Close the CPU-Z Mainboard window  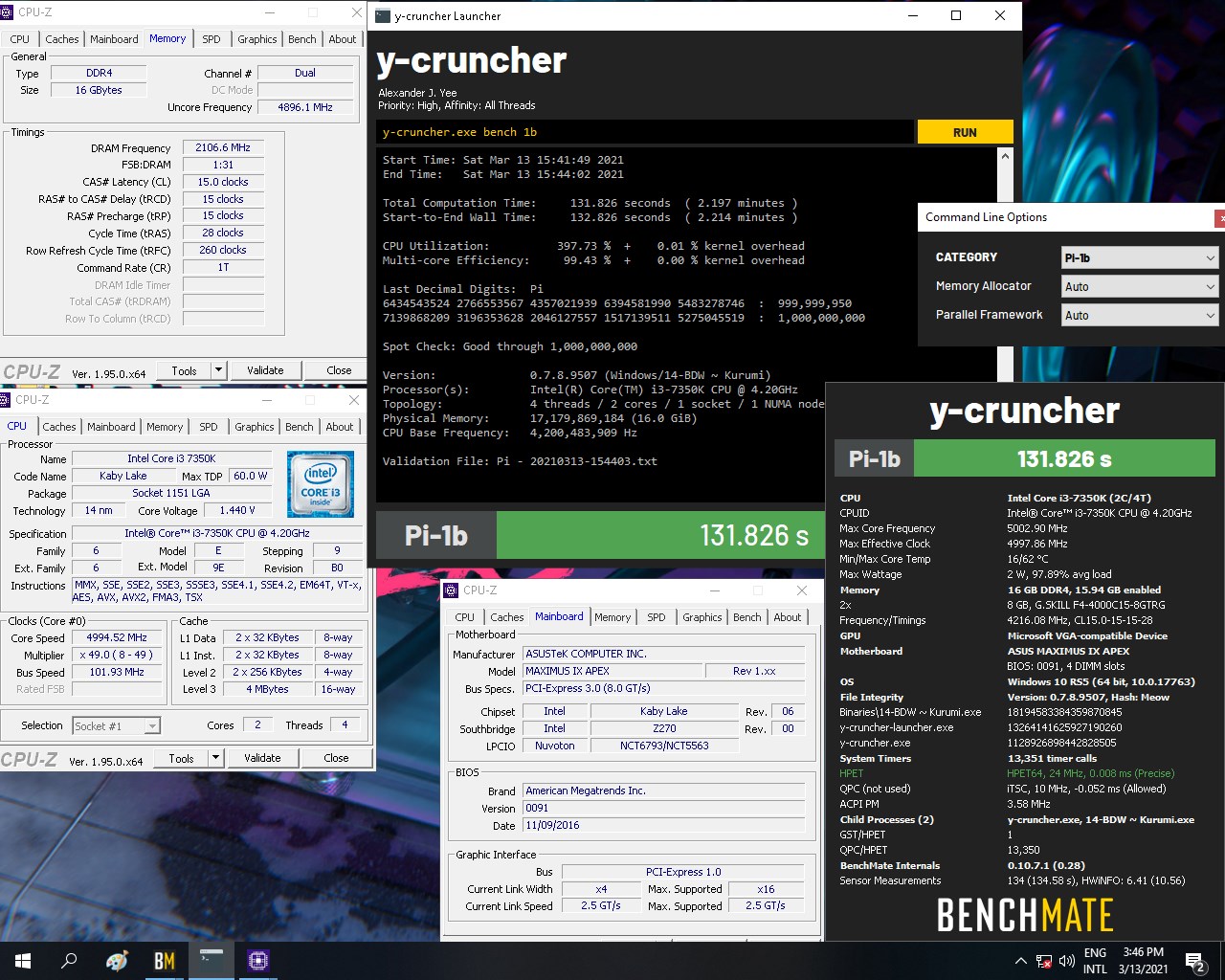(x=802, y=590)
